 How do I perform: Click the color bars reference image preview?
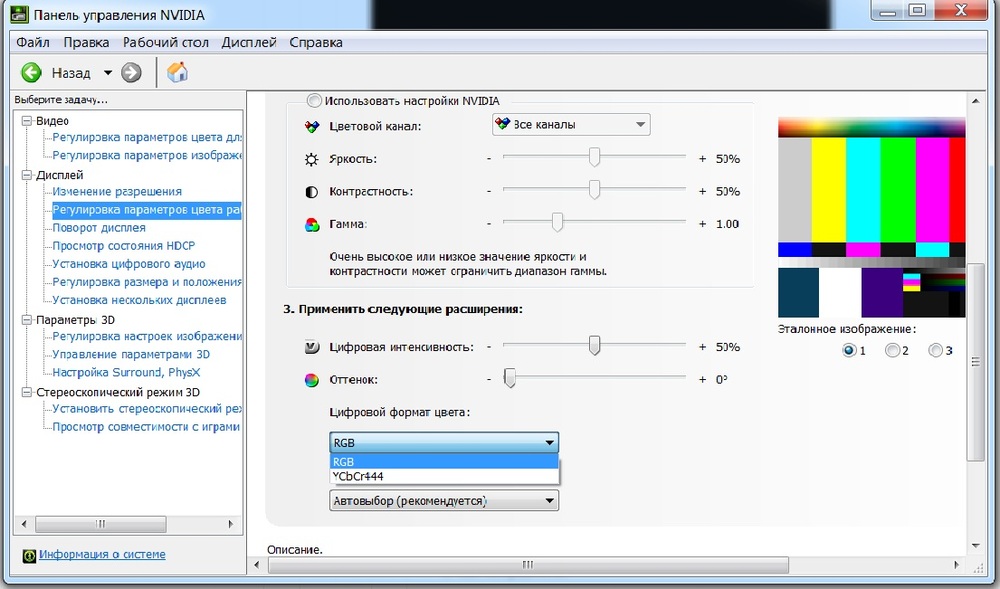(871, 217)
